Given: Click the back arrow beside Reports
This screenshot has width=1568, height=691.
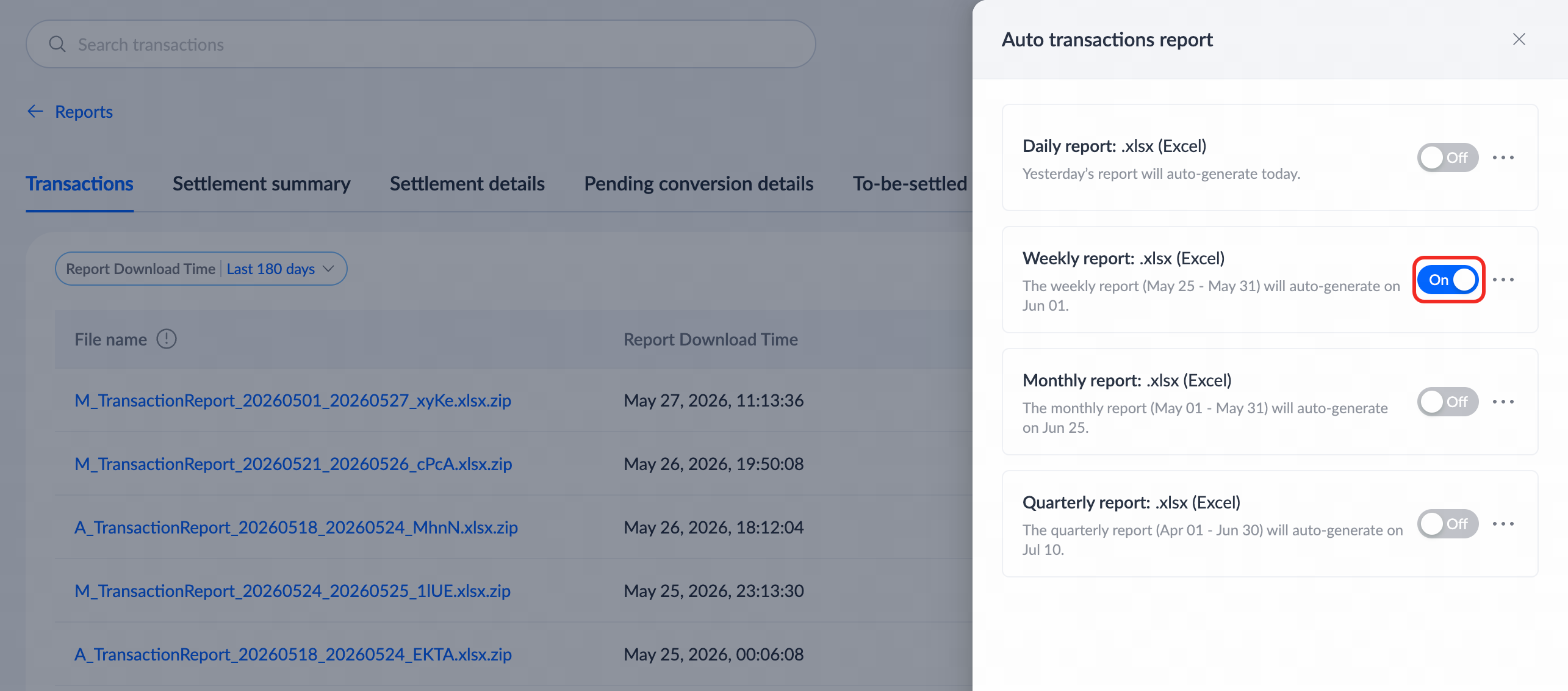Looking at the screenshot, I should pyautogui.click(x=35, y=111).
